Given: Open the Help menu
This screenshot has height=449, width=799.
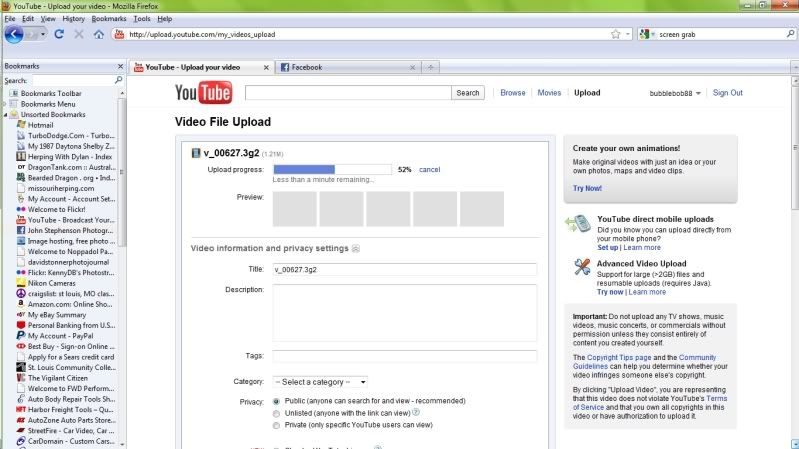Looking at the screenshot, I should pos(164,19).
